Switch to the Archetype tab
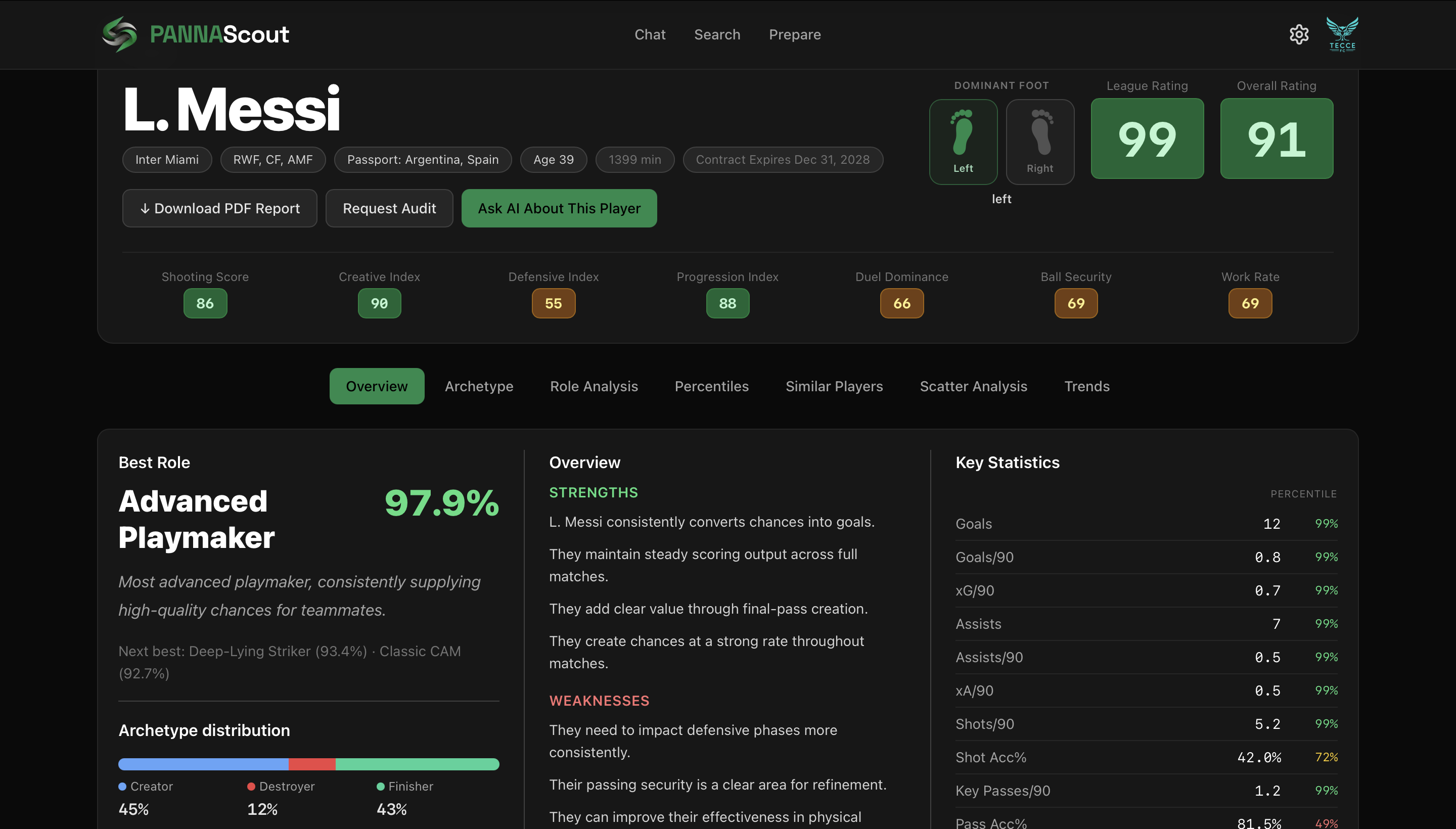 click(479, 386)
